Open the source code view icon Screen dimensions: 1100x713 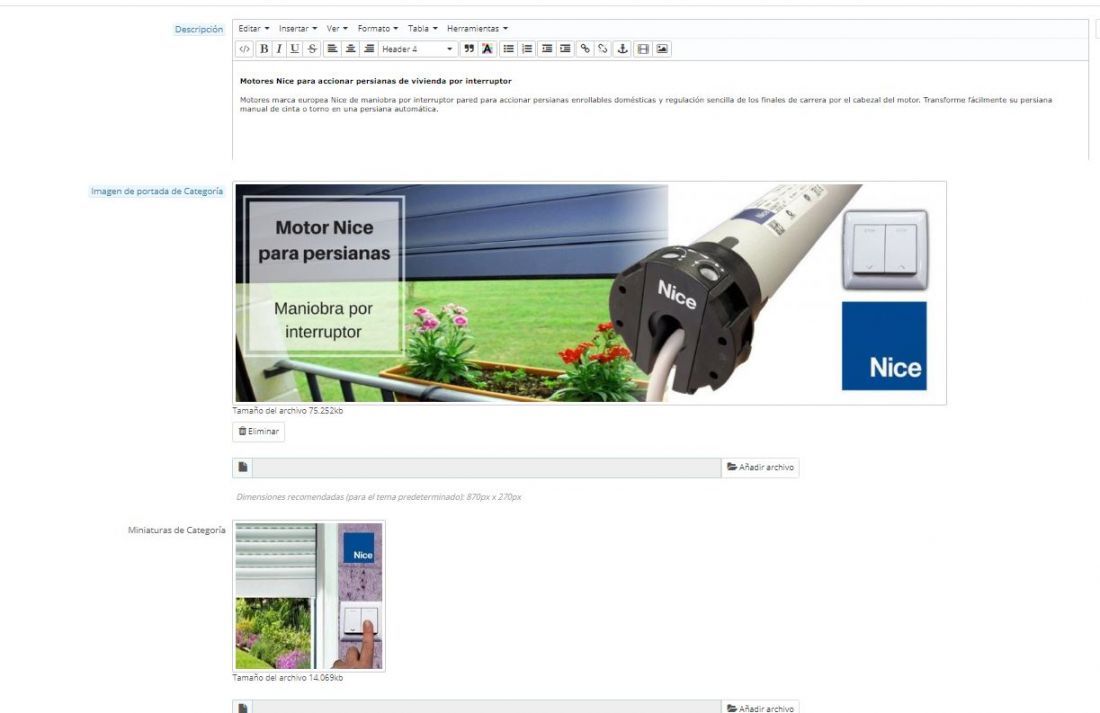[244, 49]
